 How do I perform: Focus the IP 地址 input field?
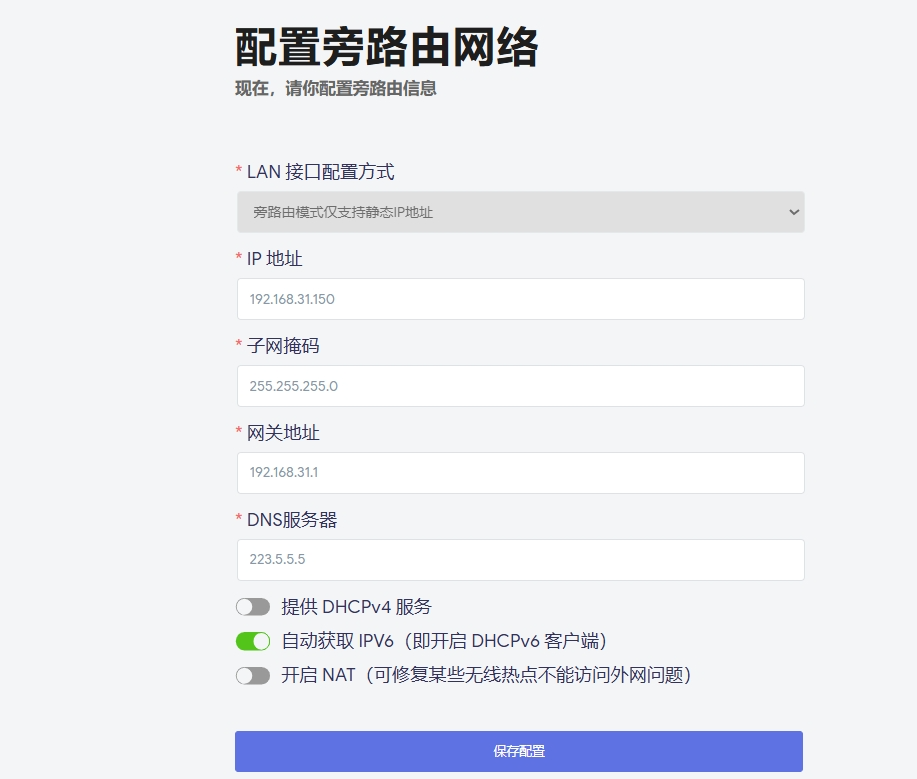[520, 299]
